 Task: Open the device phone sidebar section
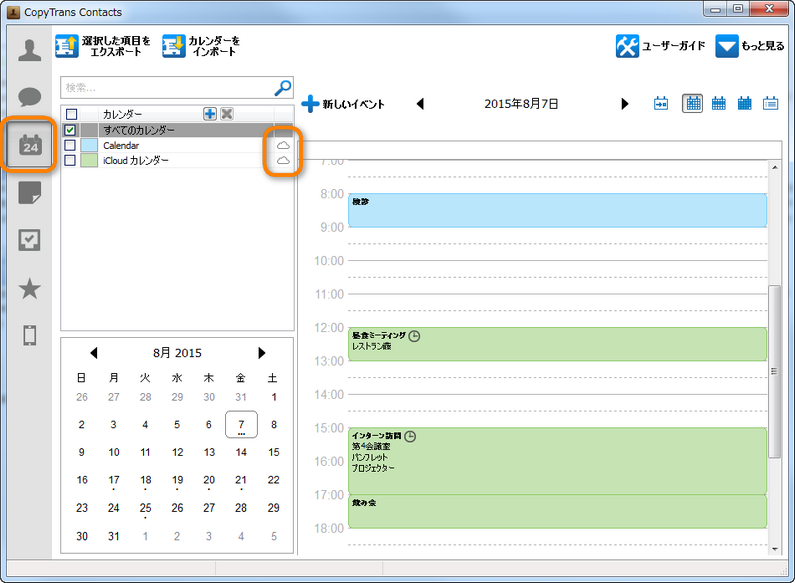(29, 336)
